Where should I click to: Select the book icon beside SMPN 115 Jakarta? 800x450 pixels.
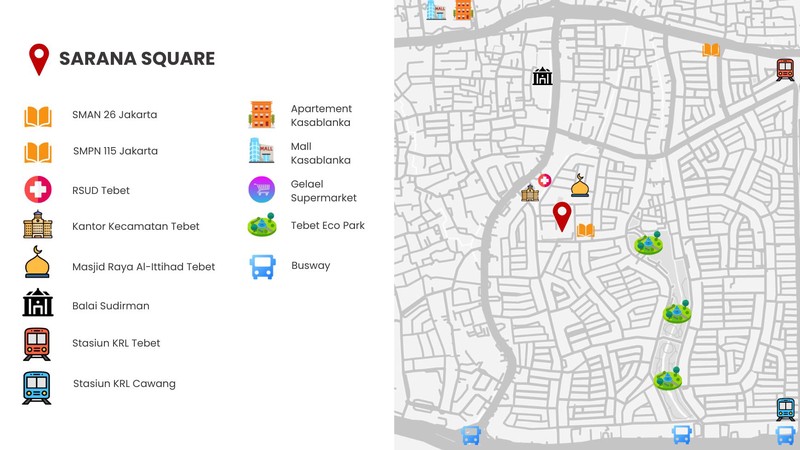point(38,153)
